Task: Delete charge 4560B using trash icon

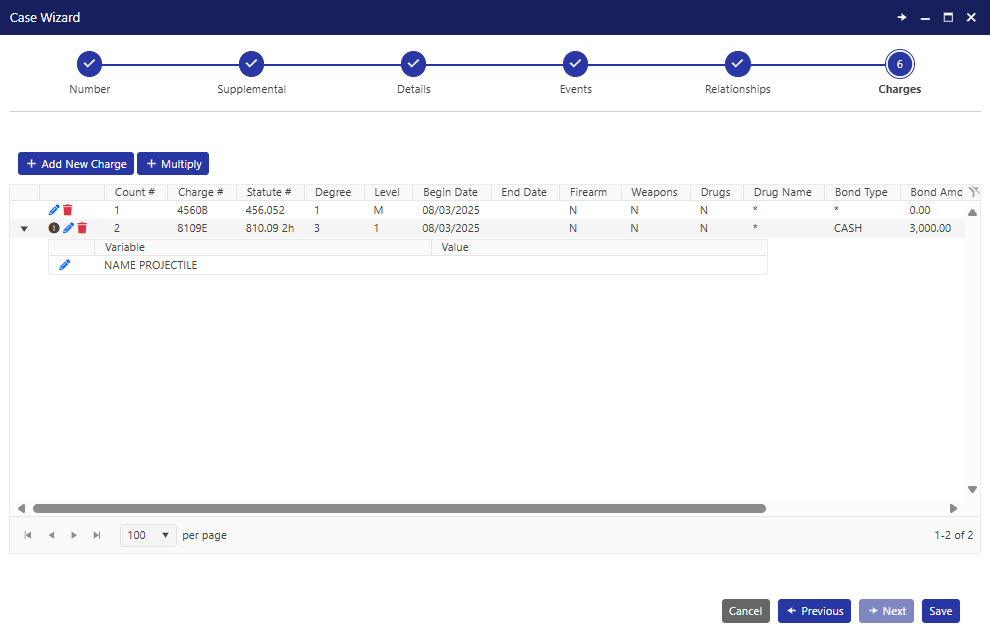Action: pyautogui.click(x=68, y=210)
